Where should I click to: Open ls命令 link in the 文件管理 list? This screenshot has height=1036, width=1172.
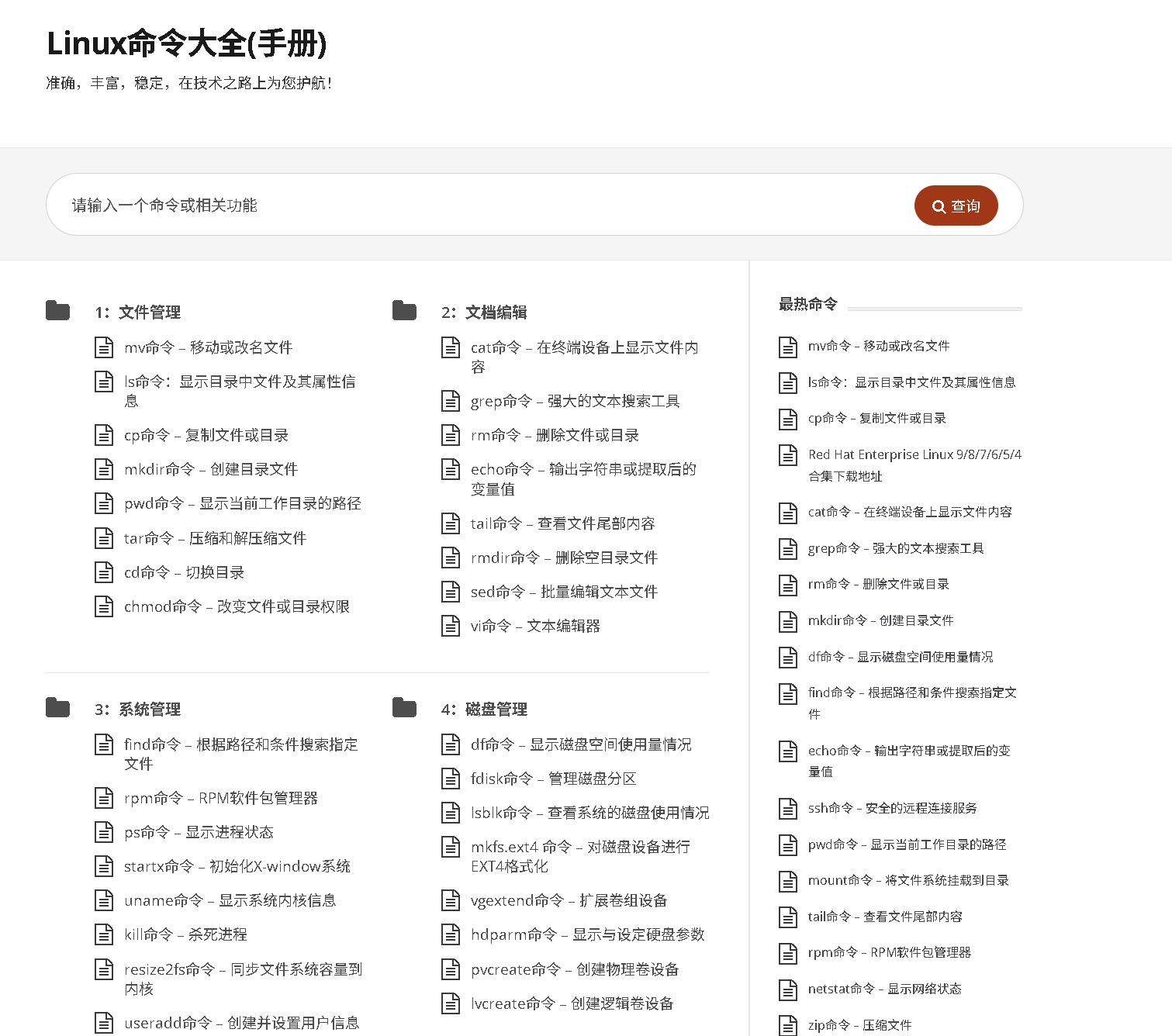tap(240, 391)
